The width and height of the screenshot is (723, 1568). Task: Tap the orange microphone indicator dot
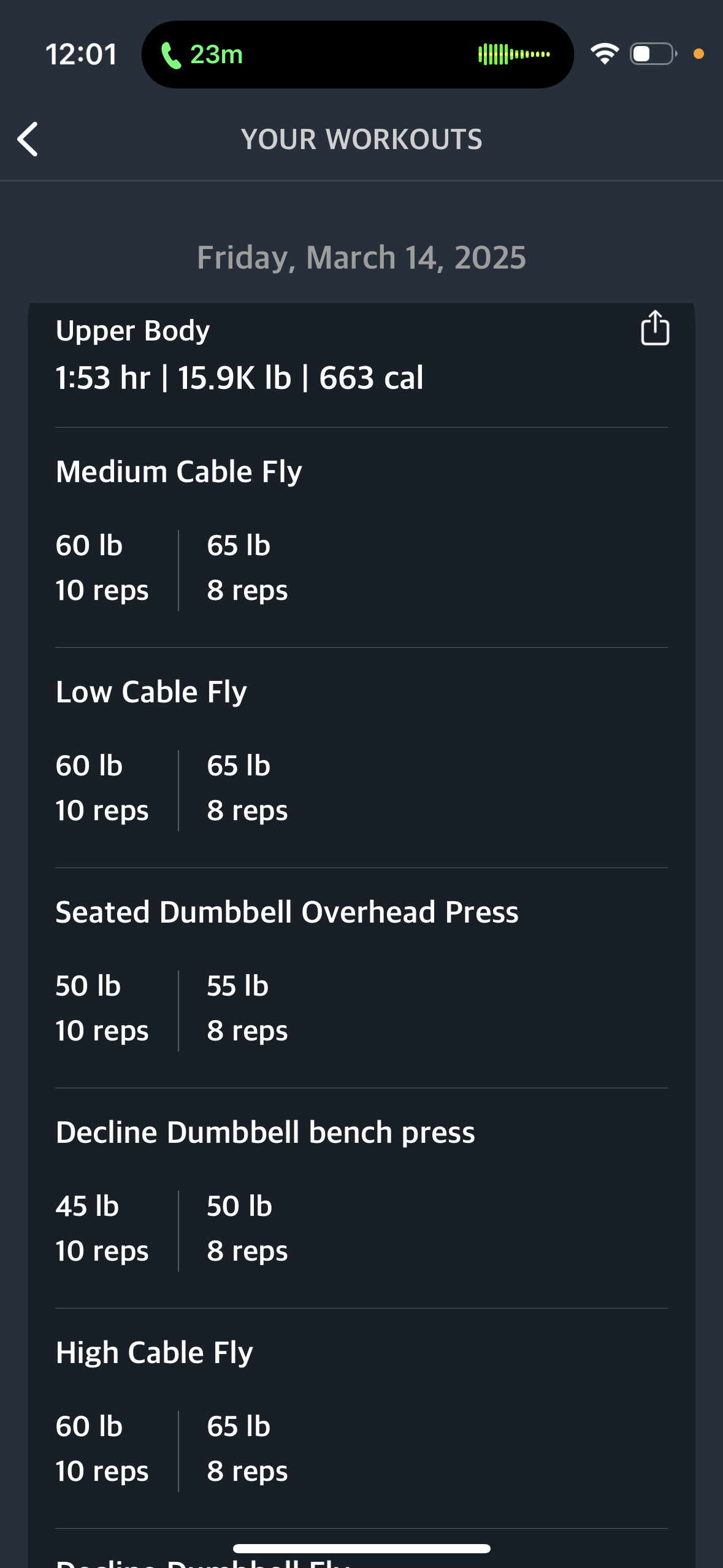tap(698, 54)
